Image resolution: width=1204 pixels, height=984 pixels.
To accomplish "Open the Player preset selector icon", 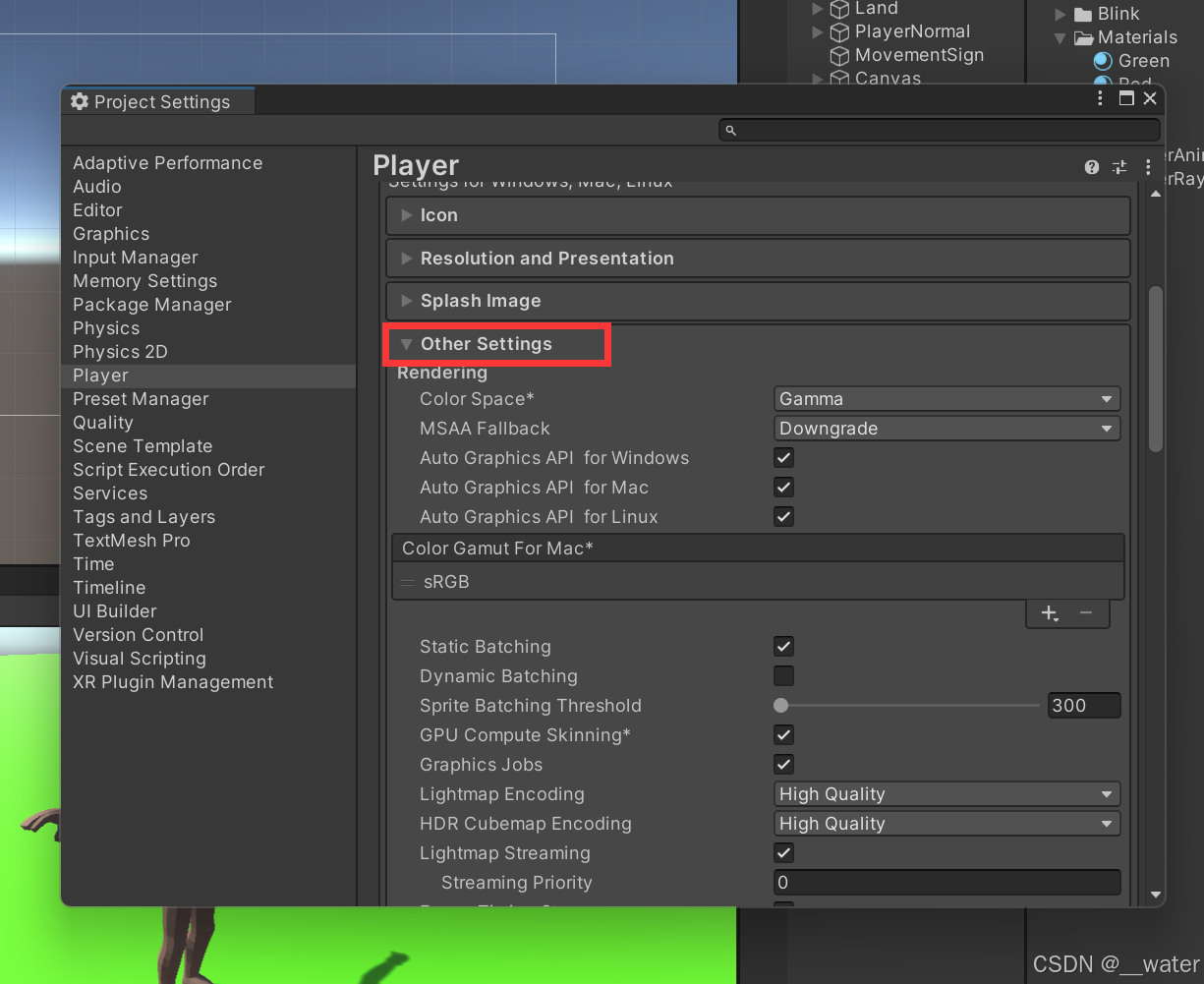I will pos(1119,167).
